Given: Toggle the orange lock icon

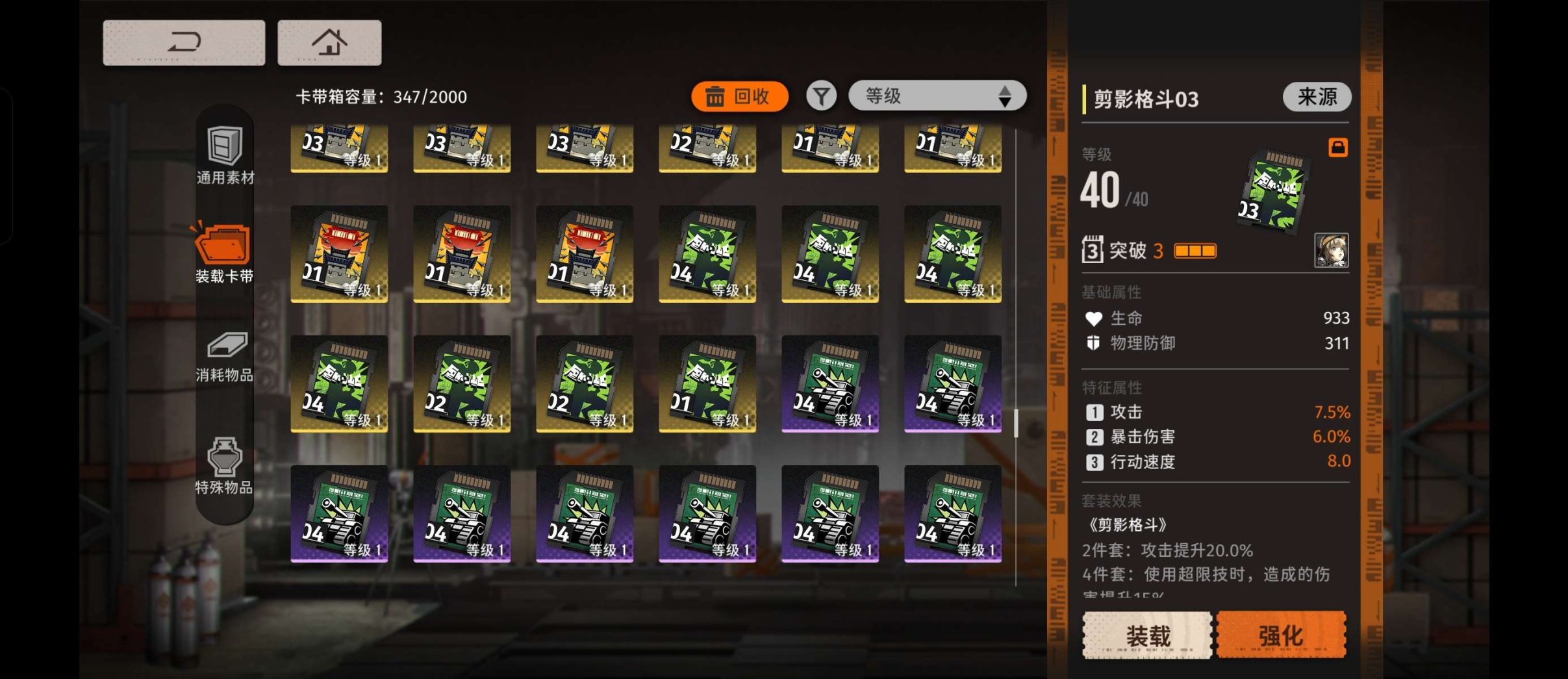Looking at the screenshot, I should coord(1337,147).
